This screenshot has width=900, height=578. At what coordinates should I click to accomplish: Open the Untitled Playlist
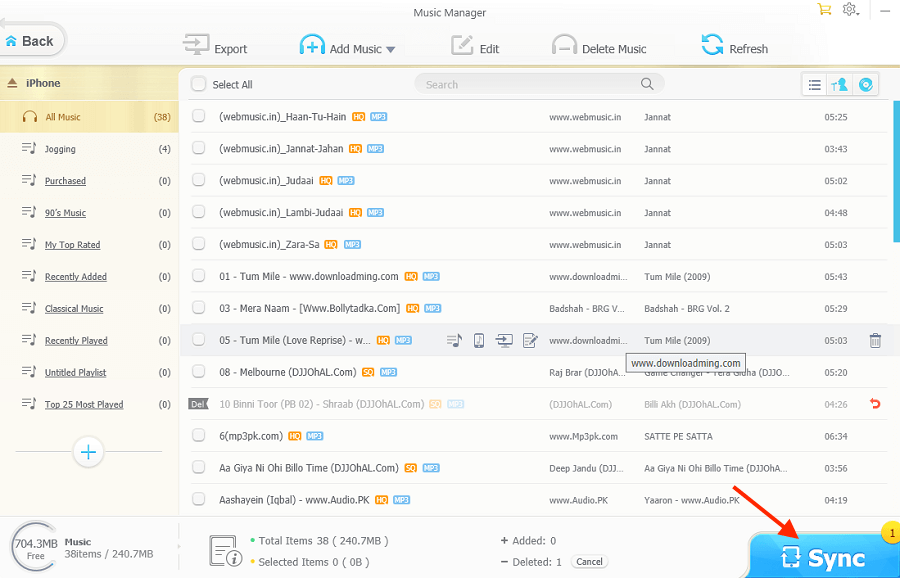76,373
